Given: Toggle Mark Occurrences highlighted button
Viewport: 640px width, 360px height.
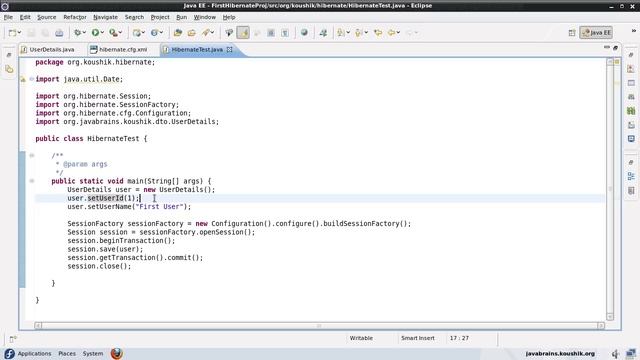Looking at the screenshot, I should pos(243,33).
